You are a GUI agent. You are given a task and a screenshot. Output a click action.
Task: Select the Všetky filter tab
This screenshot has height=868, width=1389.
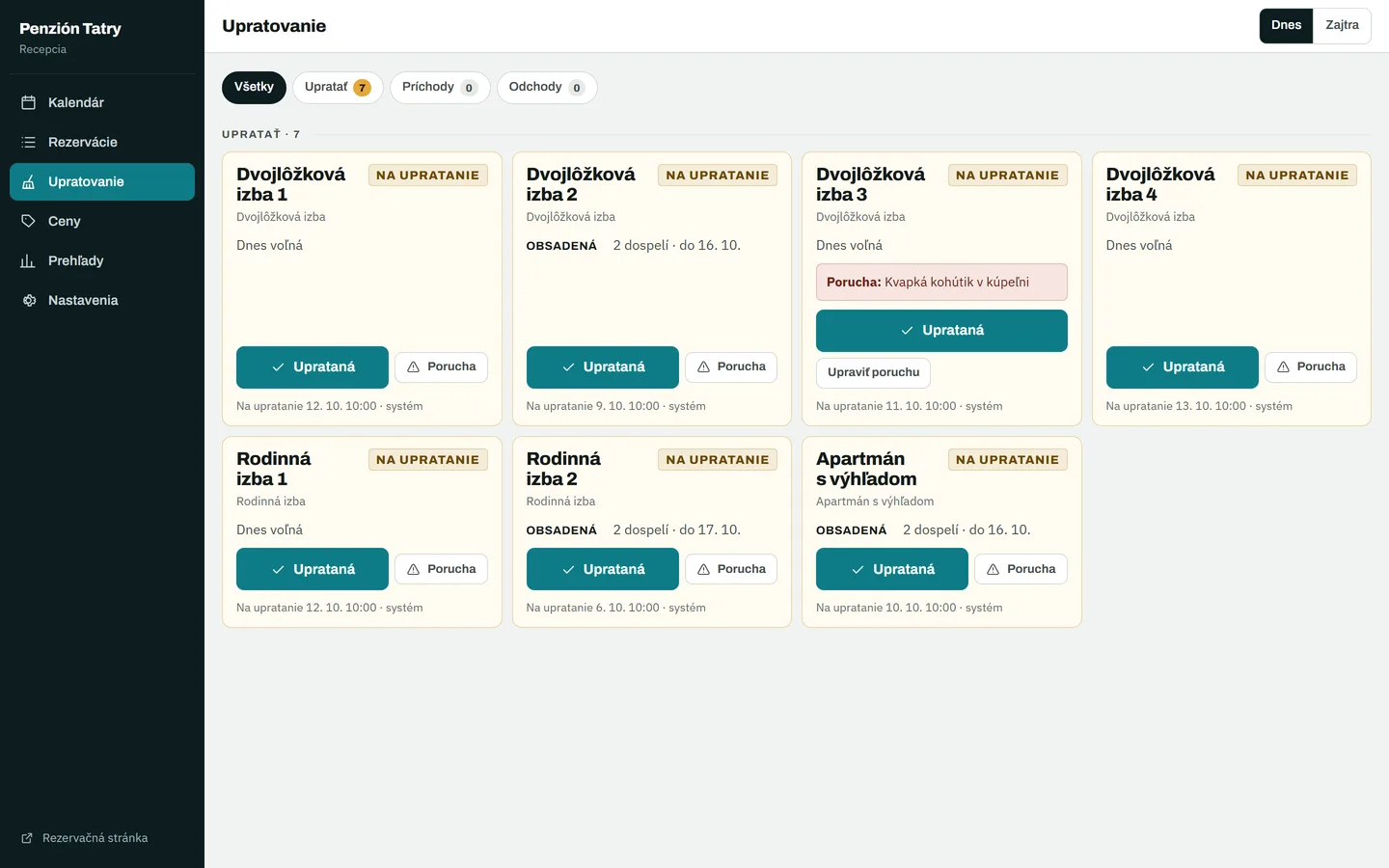(x=254, y=87)
